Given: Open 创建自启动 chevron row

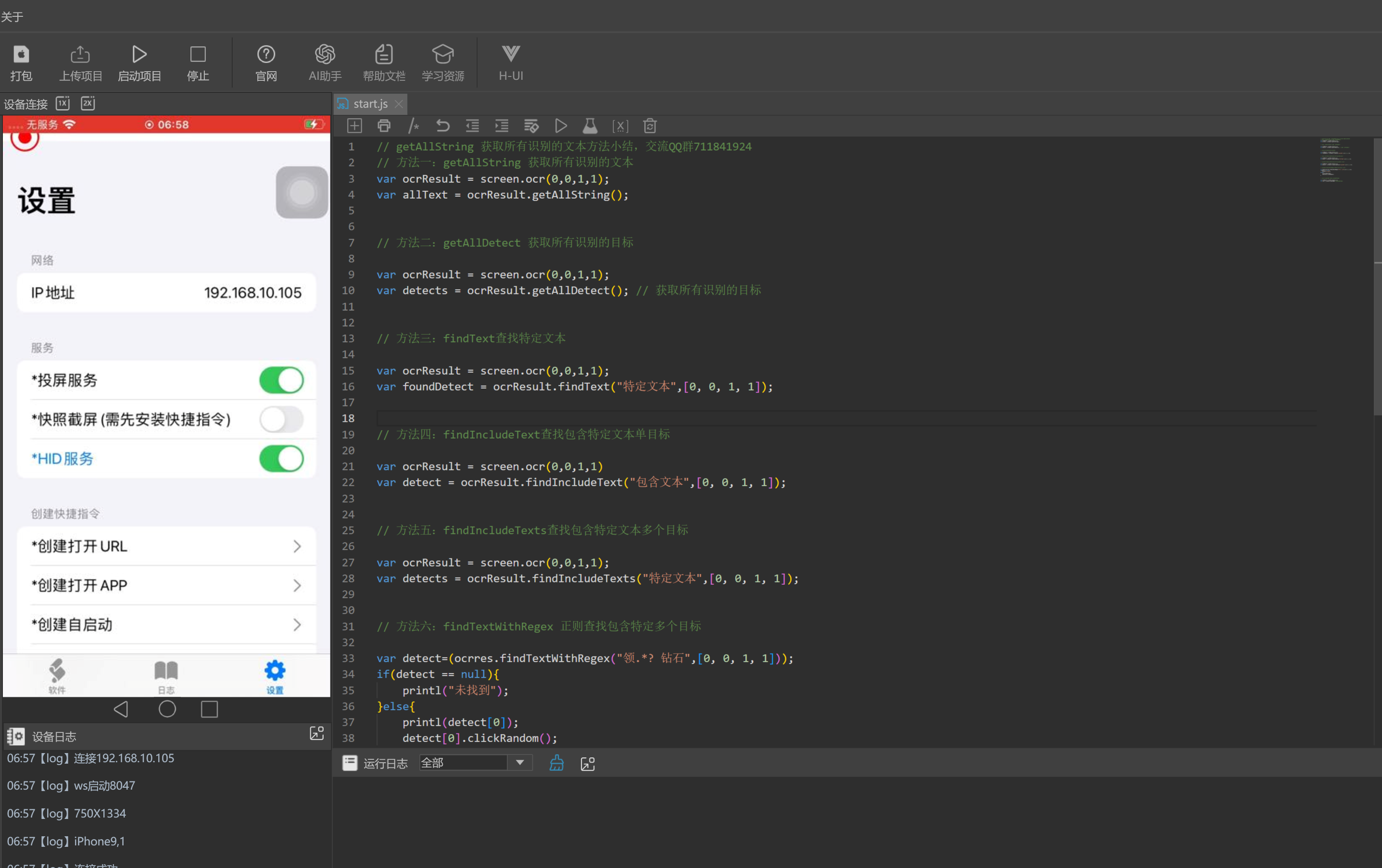Looking at the screenshot, I should (166, 624).
